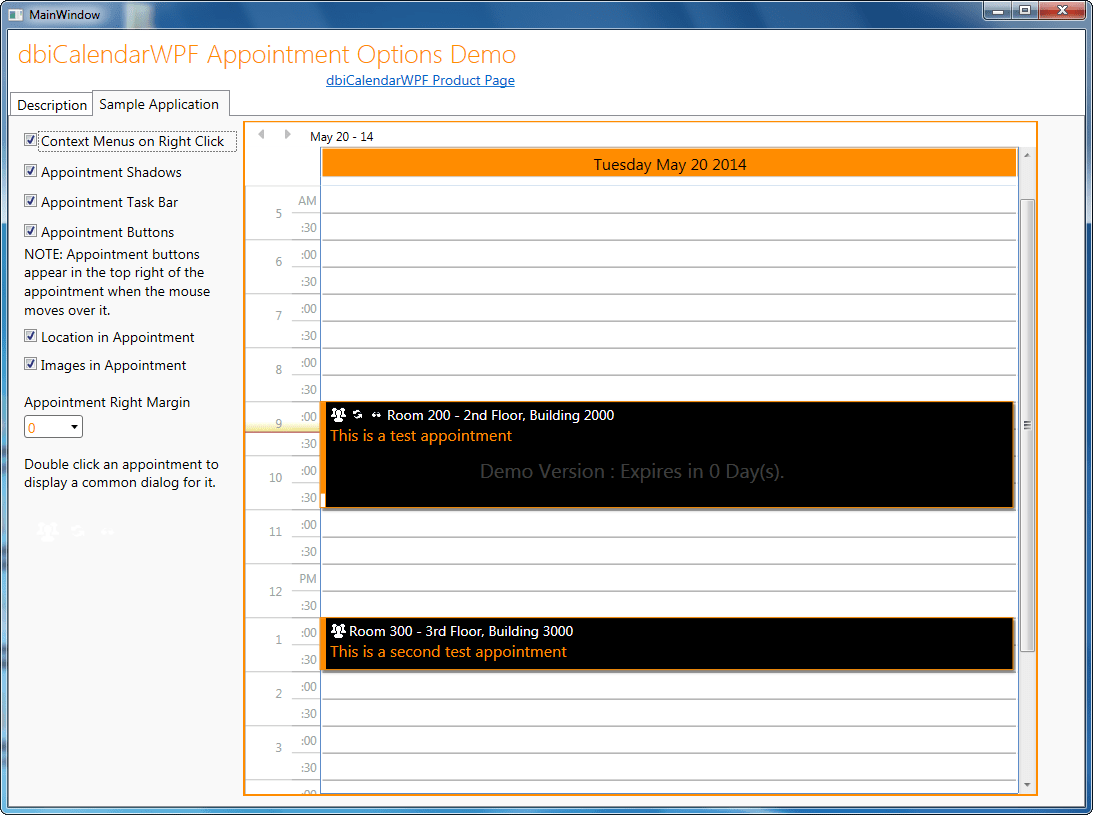
Task: Click the recurrence icon in Room 200 appointment
Action: click(x=357, y=415)
